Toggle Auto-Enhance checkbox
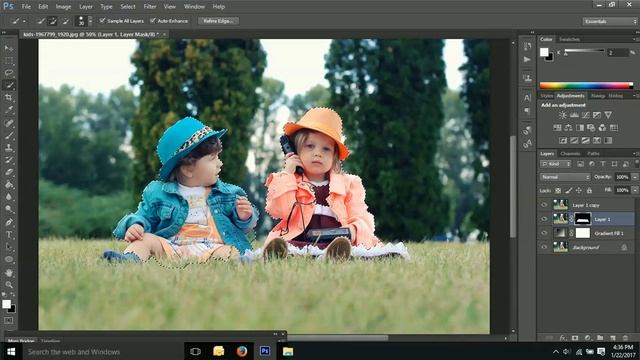The image size is (640, 360). (x=153, y=20)
